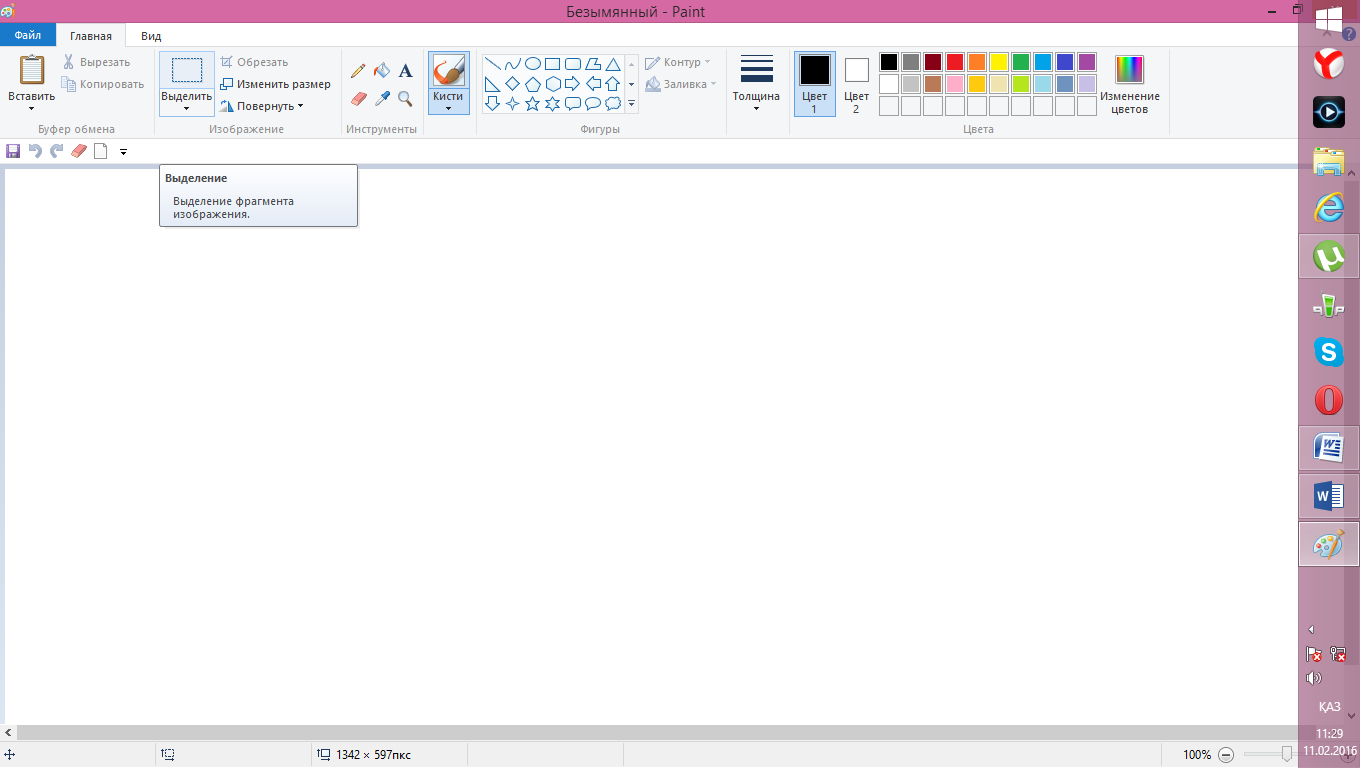Choose the Right arrow shape

pos(573,84)
